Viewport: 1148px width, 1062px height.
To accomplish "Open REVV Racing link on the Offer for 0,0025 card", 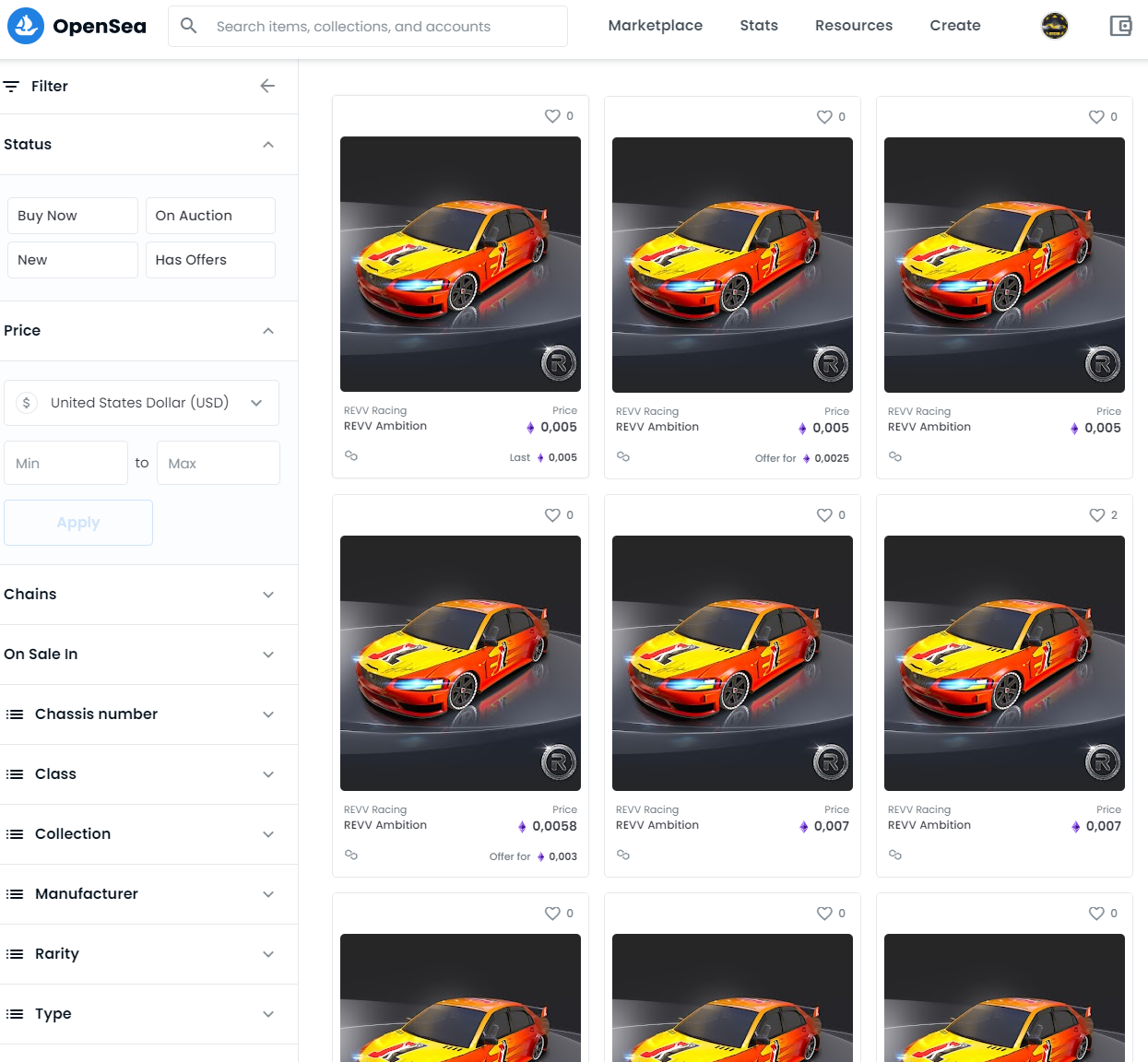I will (647, 412).
